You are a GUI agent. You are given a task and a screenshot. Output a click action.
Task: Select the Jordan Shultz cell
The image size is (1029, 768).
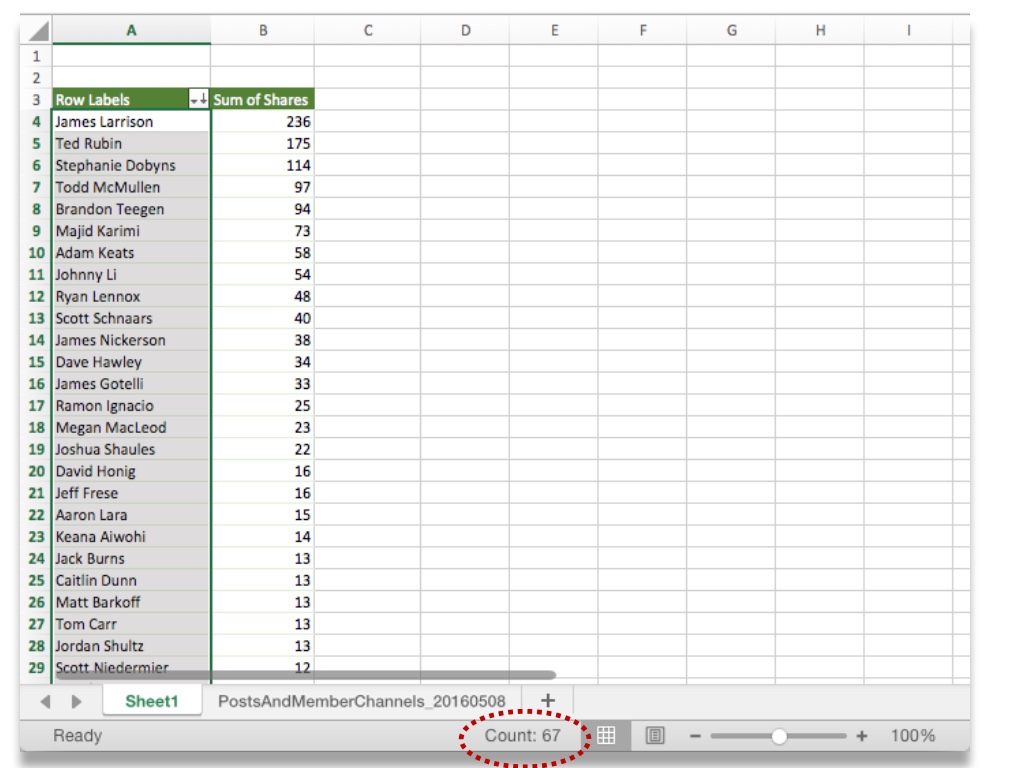131,645
